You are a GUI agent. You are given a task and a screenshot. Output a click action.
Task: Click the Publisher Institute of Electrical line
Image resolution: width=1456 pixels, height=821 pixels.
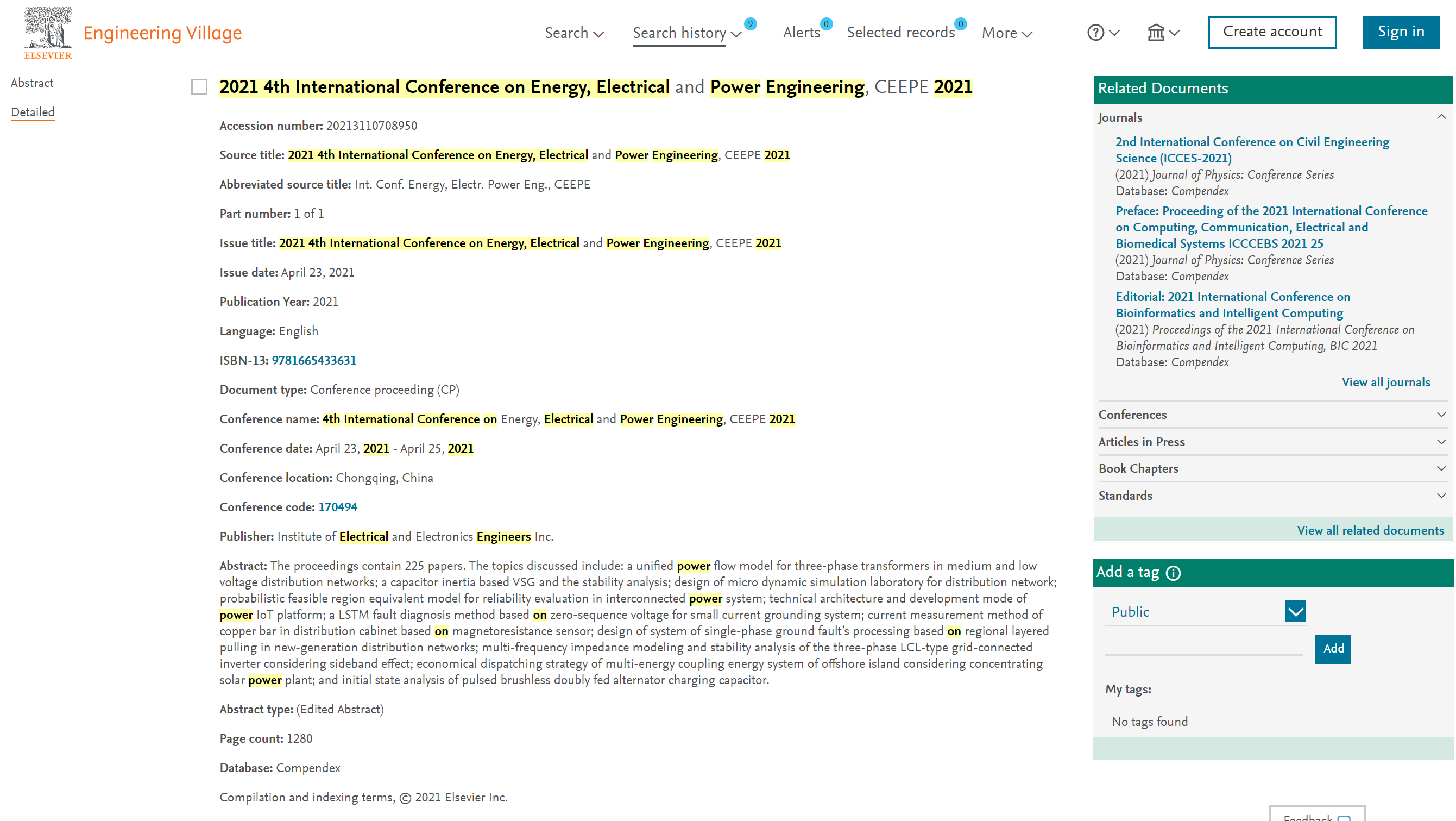(386, 537)
